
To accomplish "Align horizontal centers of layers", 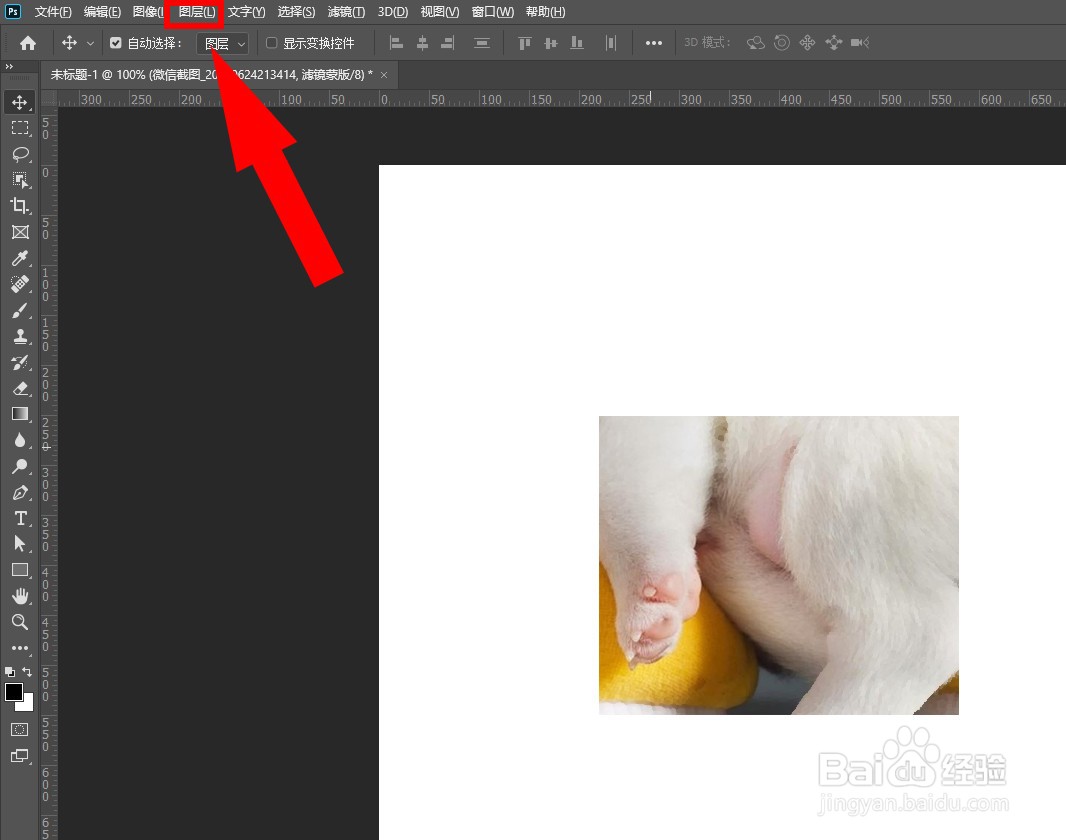I will tap(422, 43).
